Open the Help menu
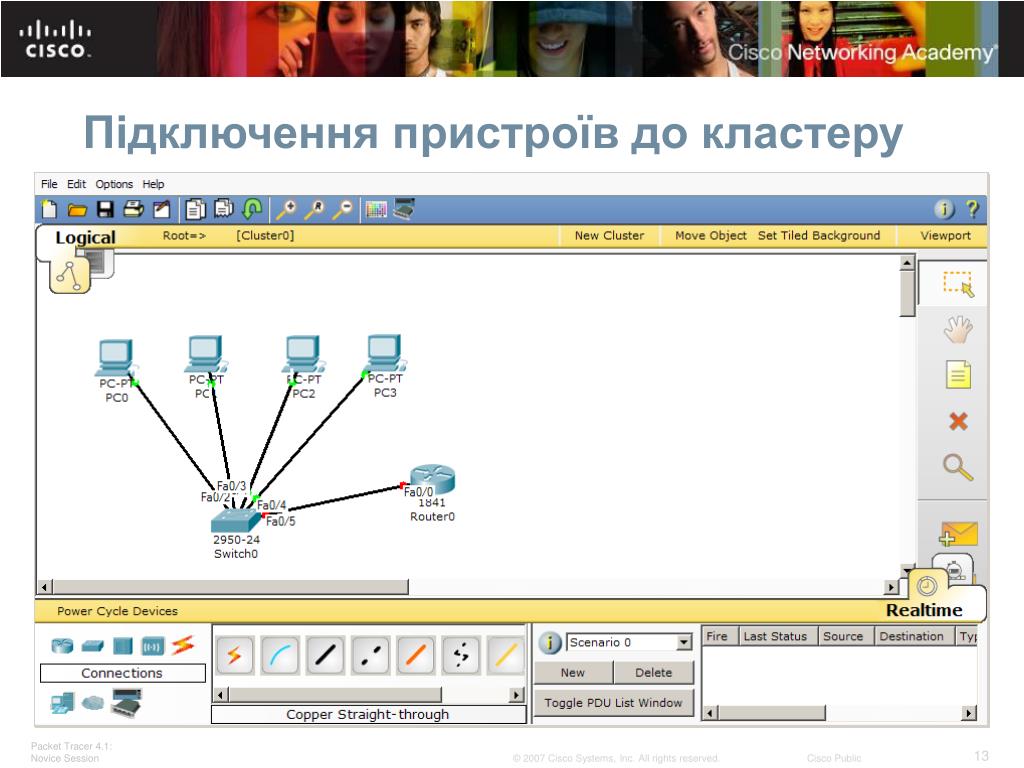This screenshot has width=1024, height=768. 153,184
